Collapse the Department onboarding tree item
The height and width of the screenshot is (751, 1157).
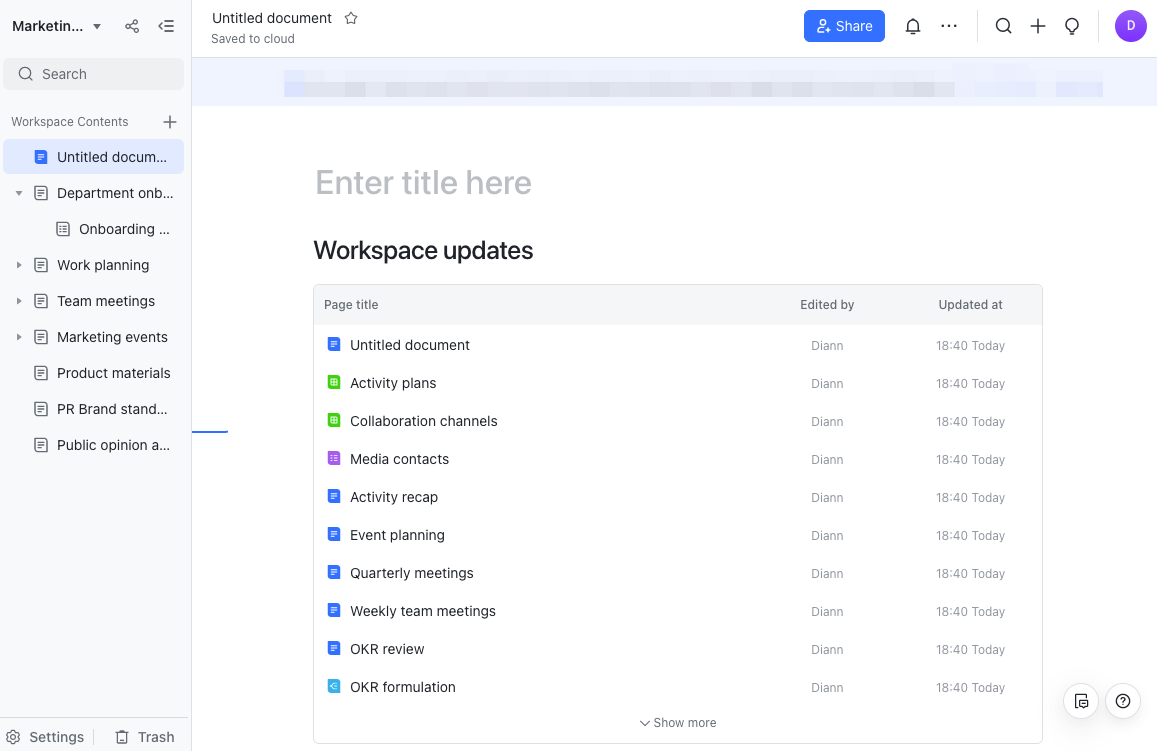click(x=19, y=193)
